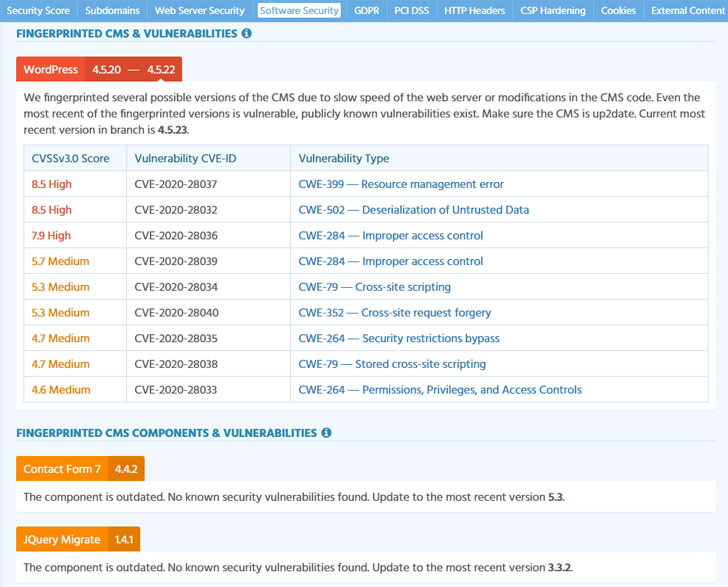The width and height of the screenshot is (728, 587).
Task: Open the CSP Hardening tab
Action: [x=553, y=11]
